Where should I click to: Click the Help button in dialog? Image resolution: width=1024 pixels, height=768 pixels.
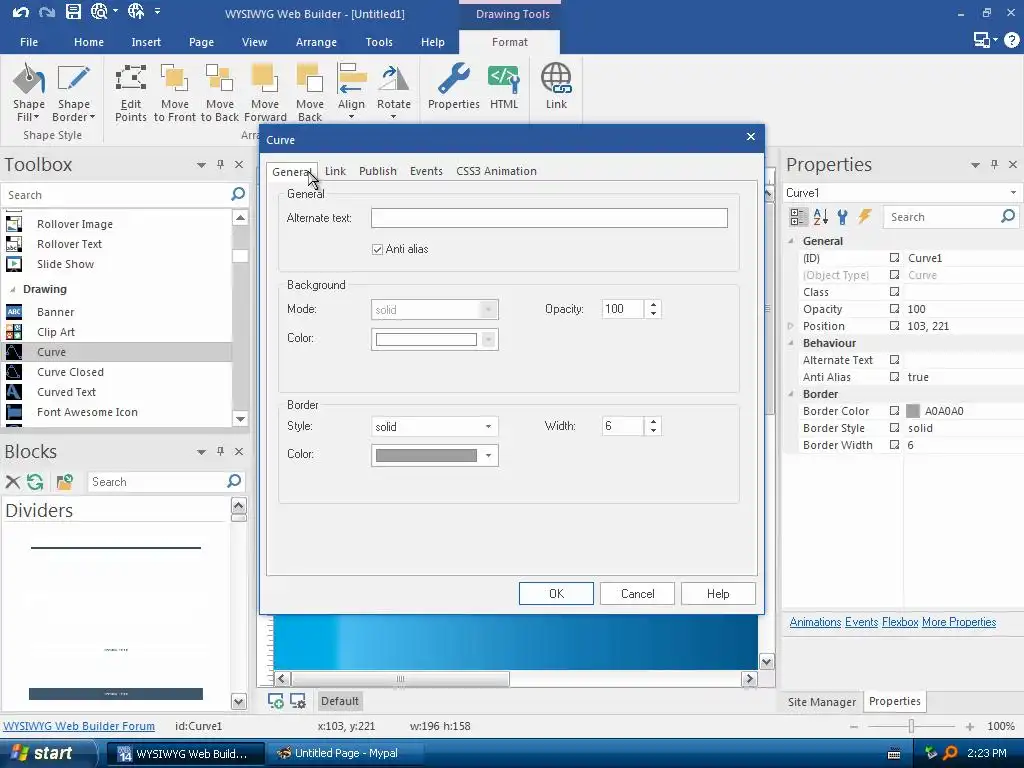click(x=718, y=594)
